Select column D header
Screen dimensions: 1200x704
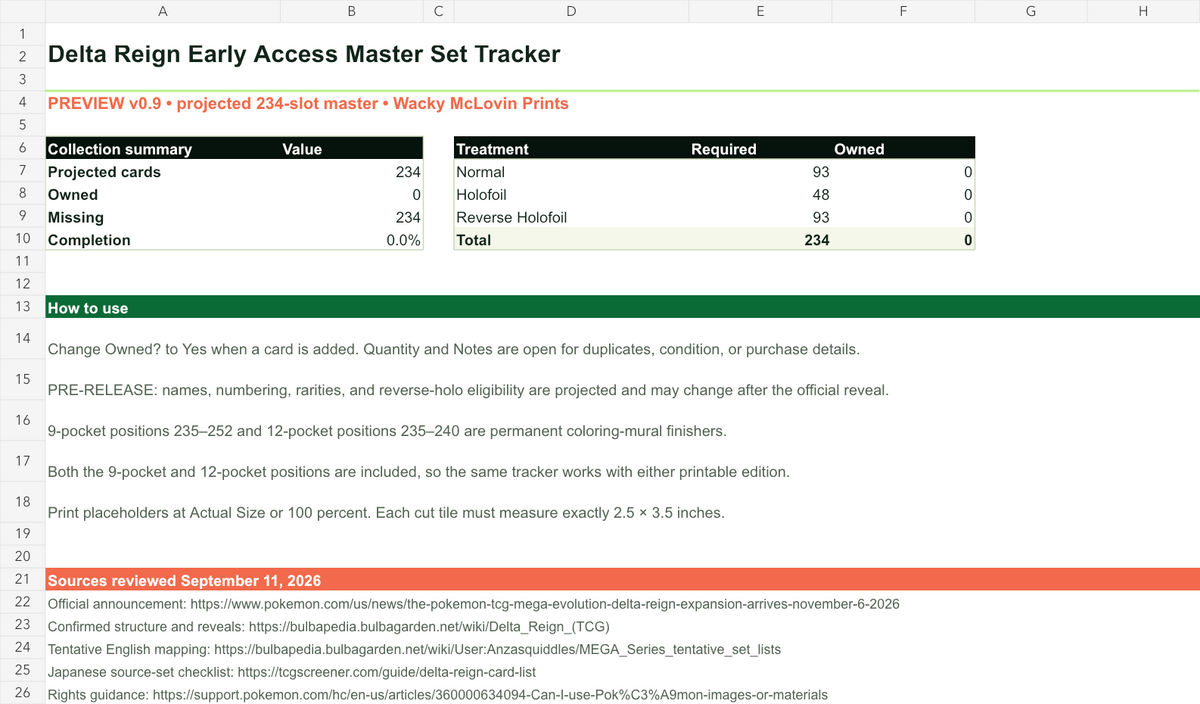(571, 11)
